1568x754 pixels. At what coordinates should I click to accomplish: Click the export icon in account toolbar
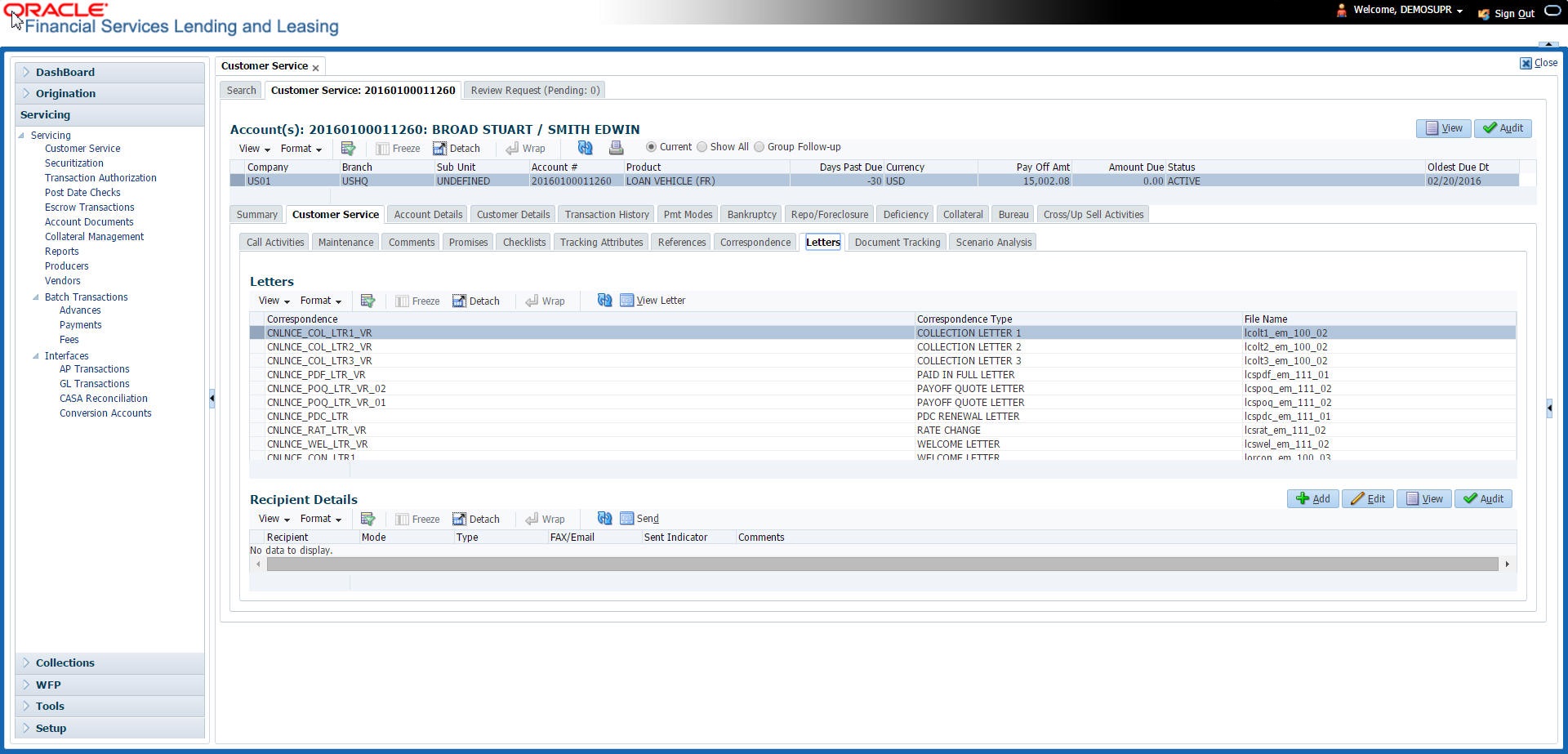click(348, 148)
